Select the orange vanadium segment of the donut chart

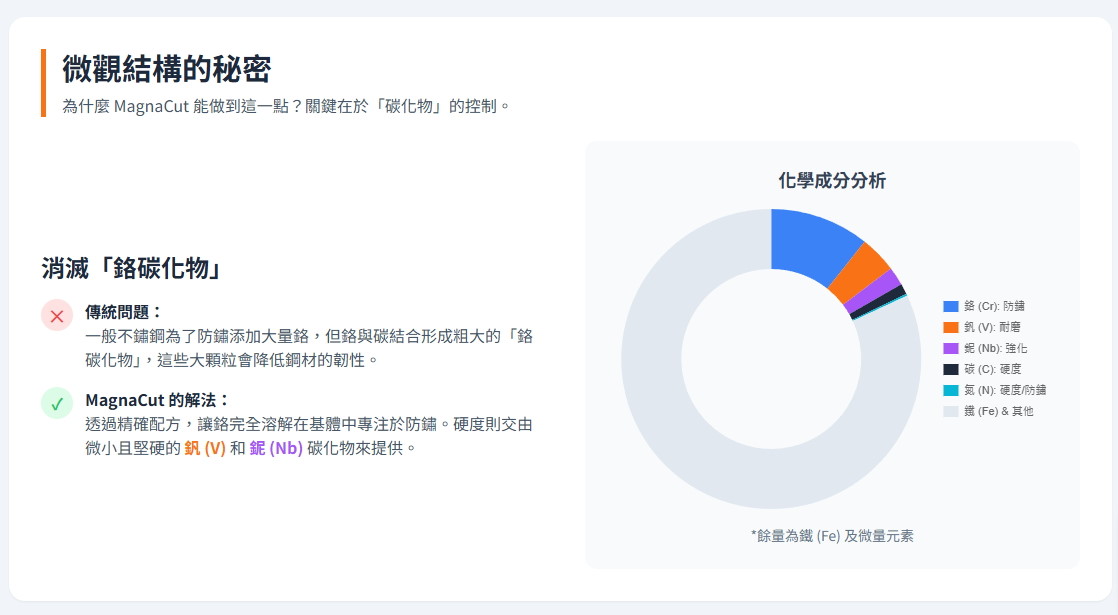pos(859,274)
